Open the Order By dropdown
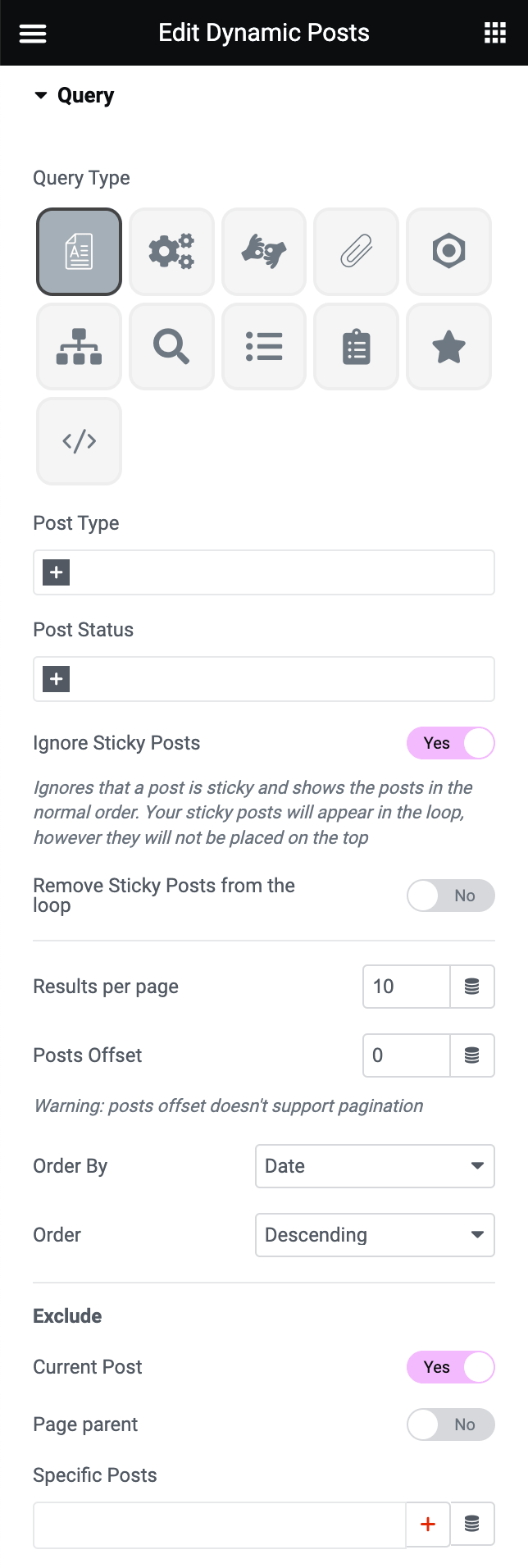 pos(375,1165)
